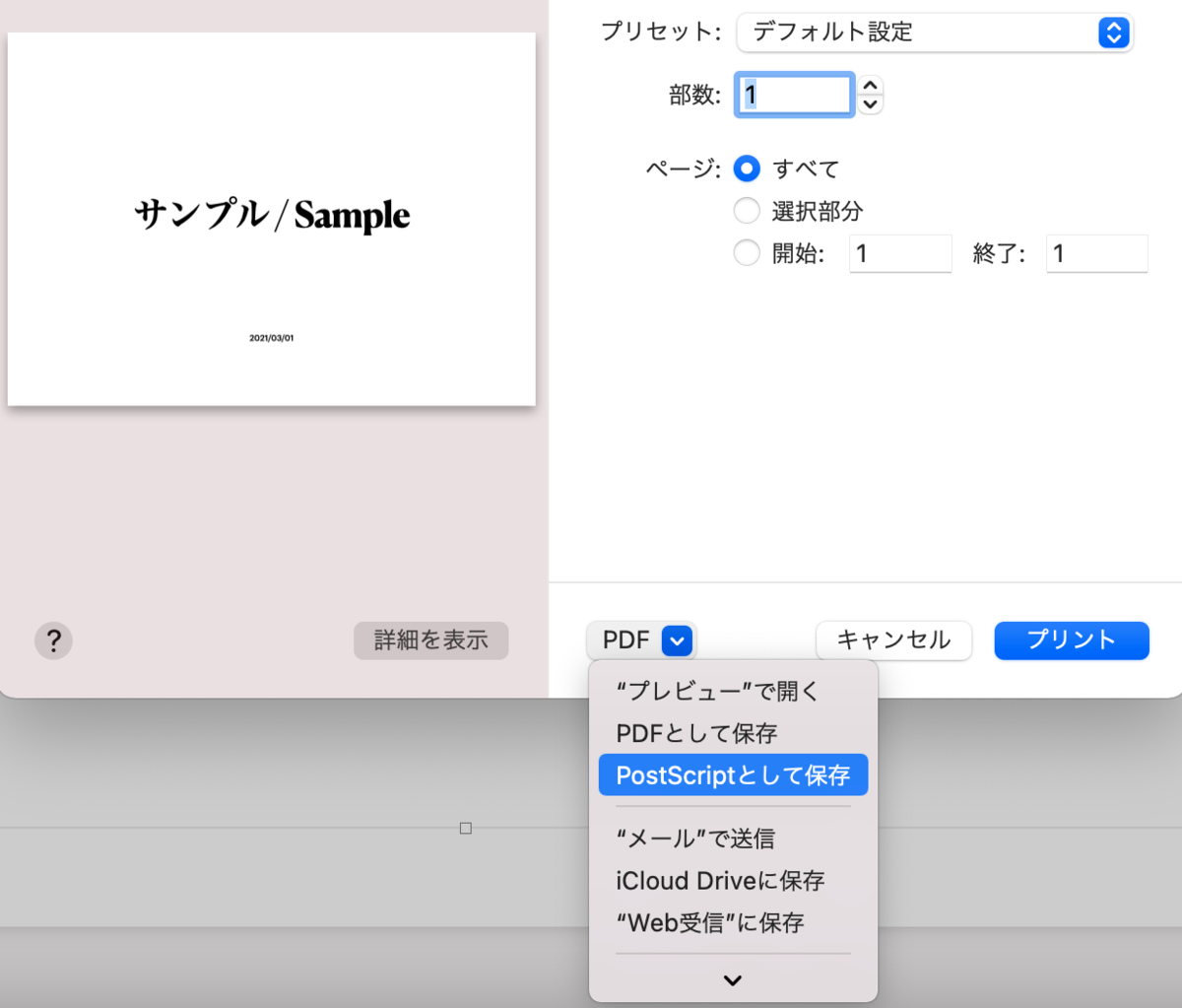Select the 選択部分 radio button
This screenshot has height=1008, width=1182.
[747, 210]
